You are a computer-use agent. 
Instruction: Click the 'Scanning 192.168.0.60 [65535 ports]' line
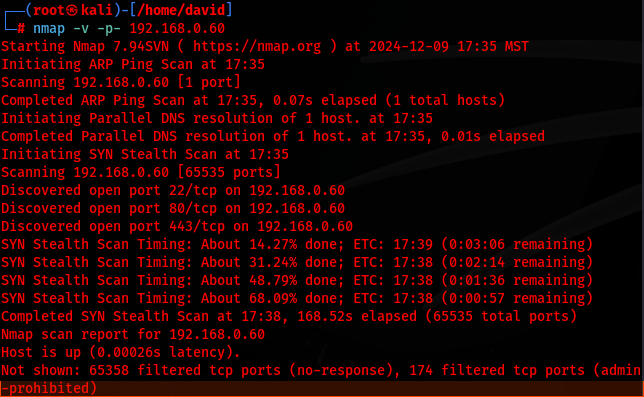(141, 172)
